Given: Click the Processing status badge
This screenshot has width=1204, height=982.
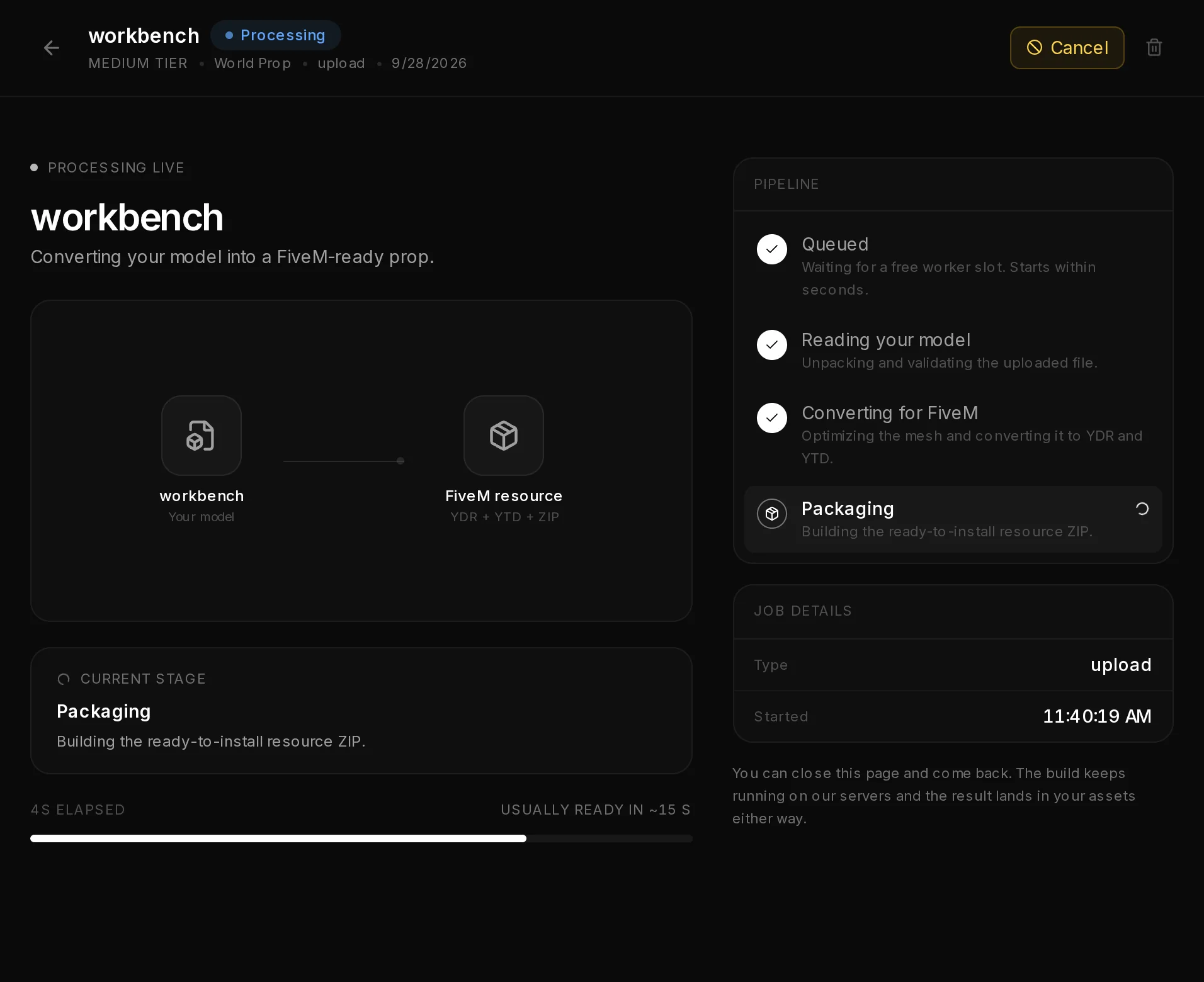Looking at the screenshot, I should pos(275,35).
